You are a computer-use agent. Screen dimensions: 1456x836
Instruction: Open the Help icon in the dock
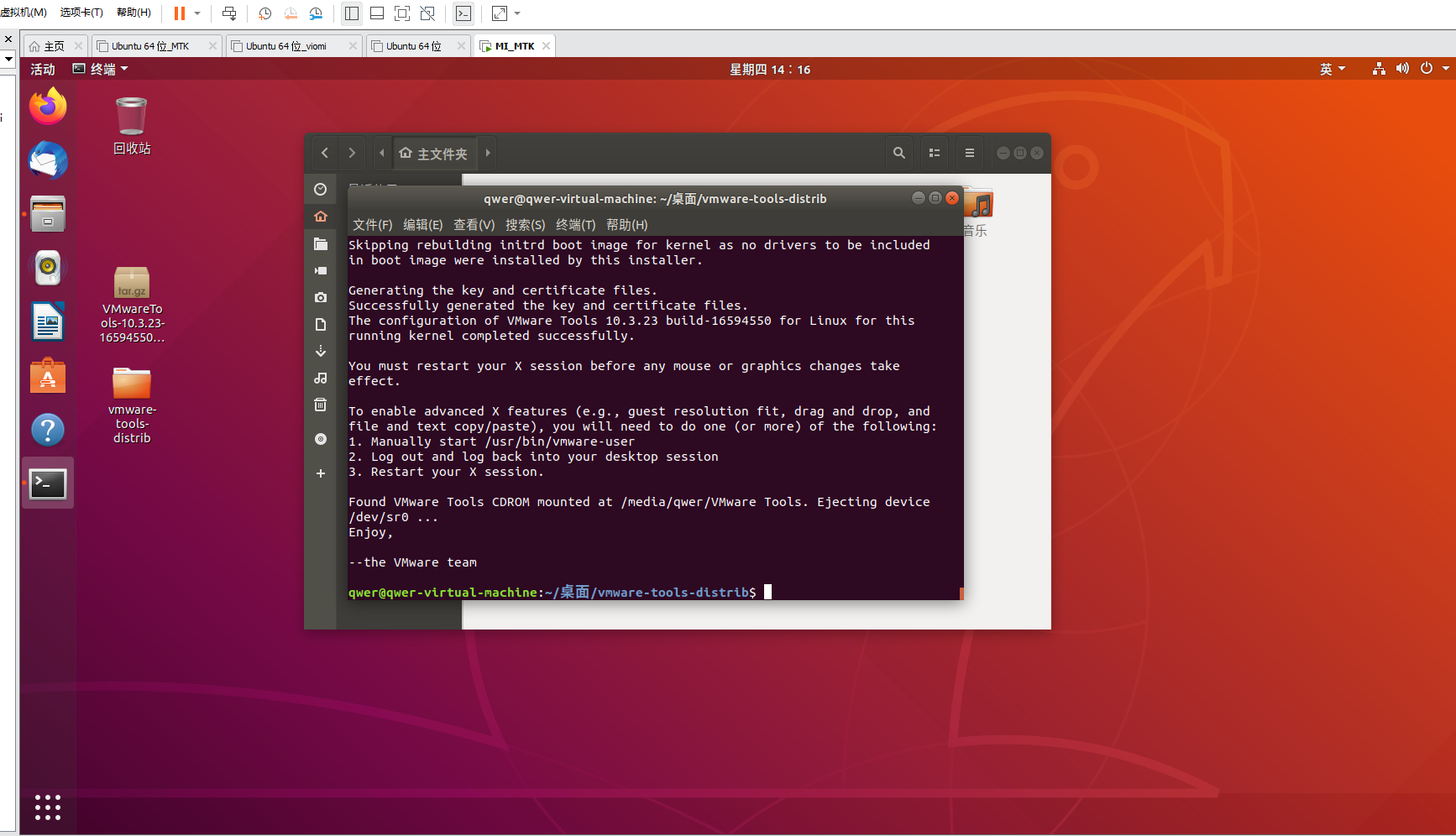[x=48, y=430]
